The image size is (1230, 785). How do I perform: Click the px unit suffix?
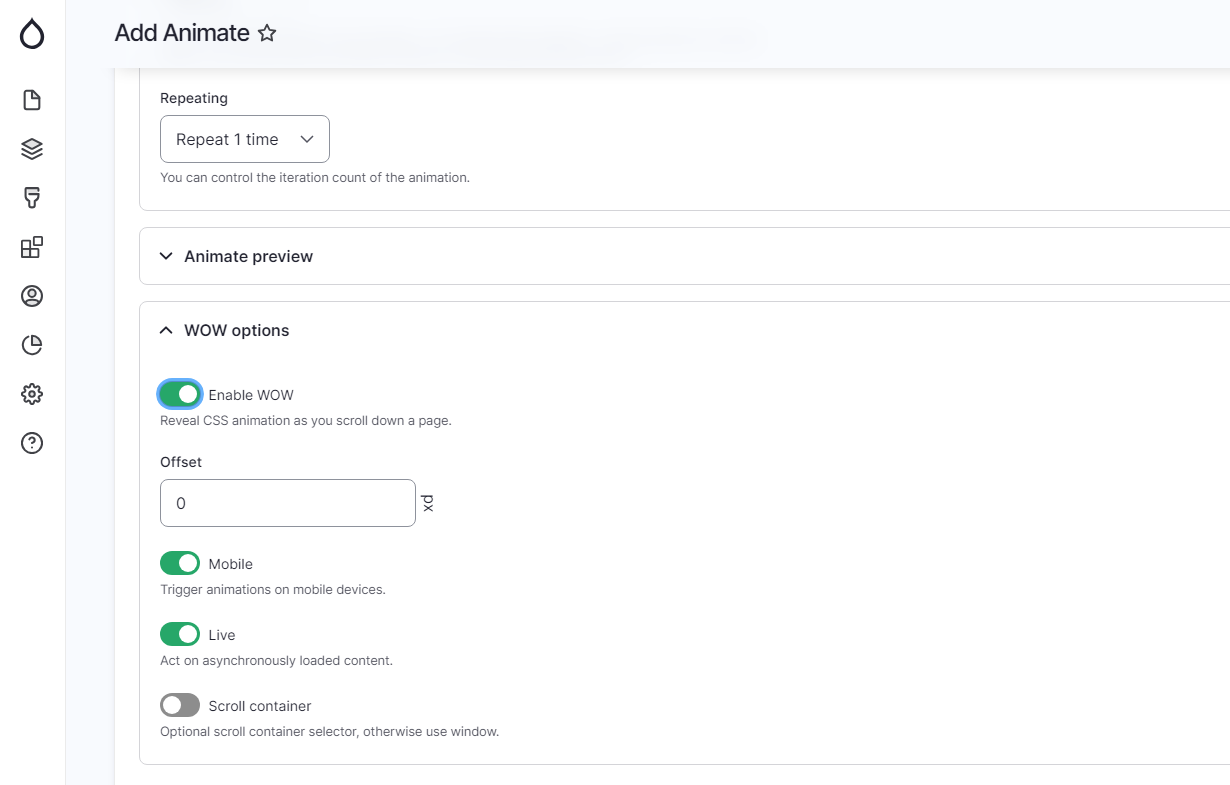(428, 503)
